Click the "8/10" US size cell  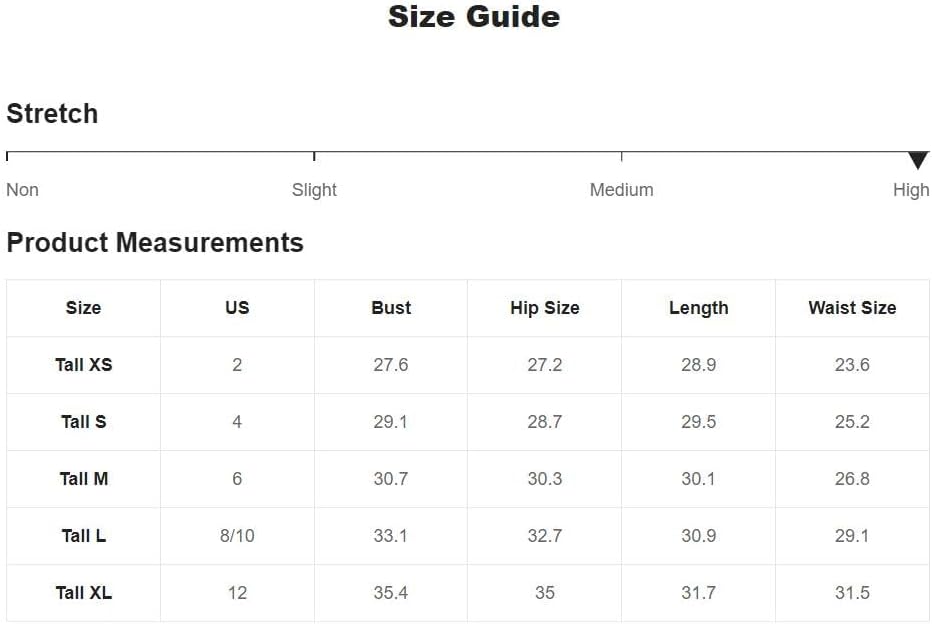pyautogui.click(x=237, y=536)
